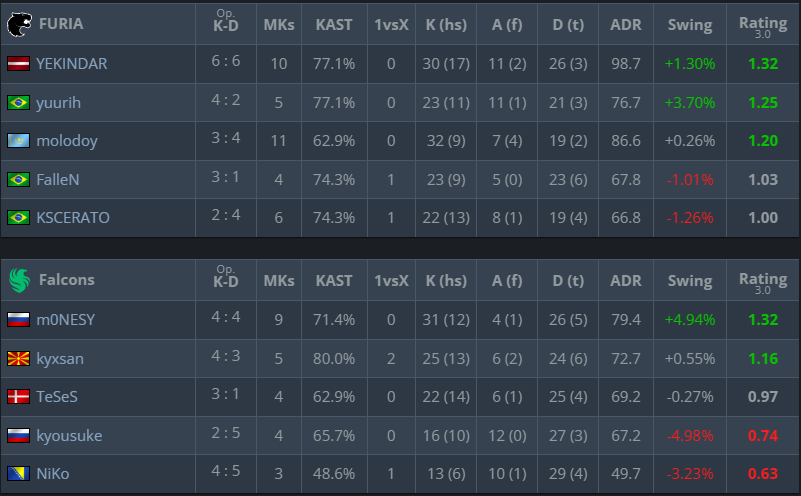Open KSCERATO's player profile

72,218
